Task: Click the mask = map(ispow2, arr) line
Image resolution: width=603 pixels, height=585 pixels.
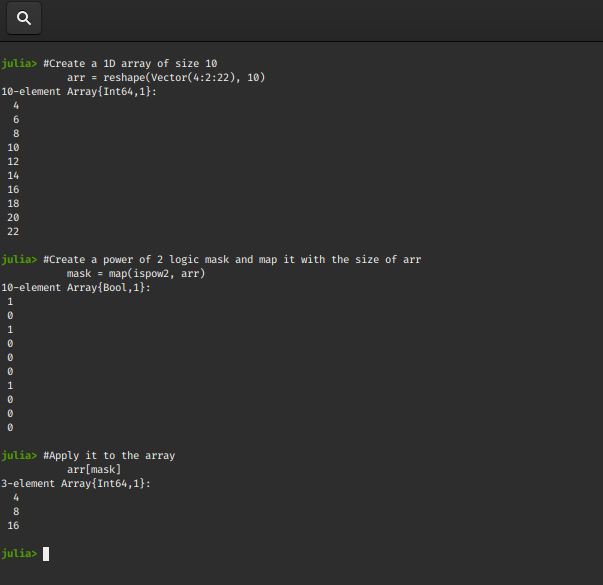Action: tap(135, 273)
